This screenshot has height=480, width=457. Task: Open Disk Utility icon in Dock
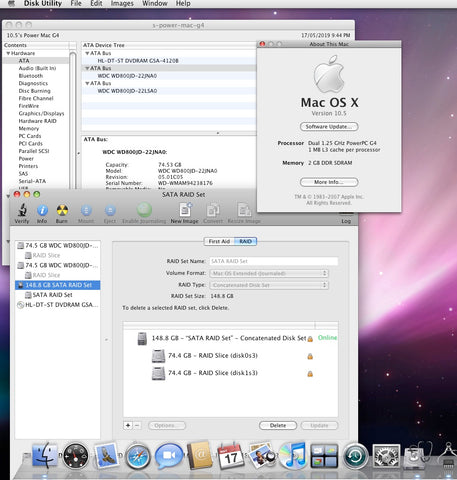[417, 455]
